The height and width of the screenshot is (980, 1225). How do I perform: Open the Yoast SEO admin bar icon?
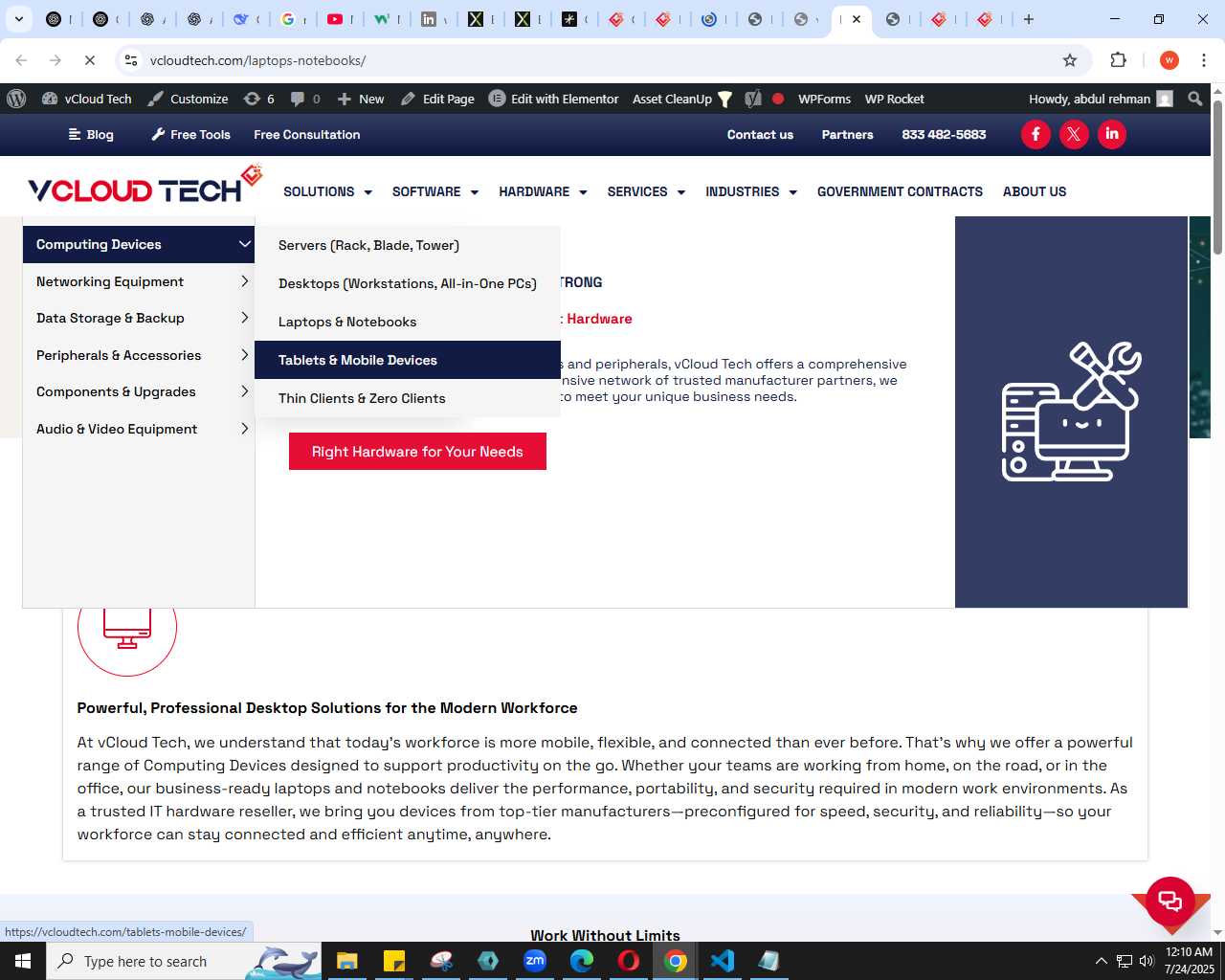[x=754, y=99]
